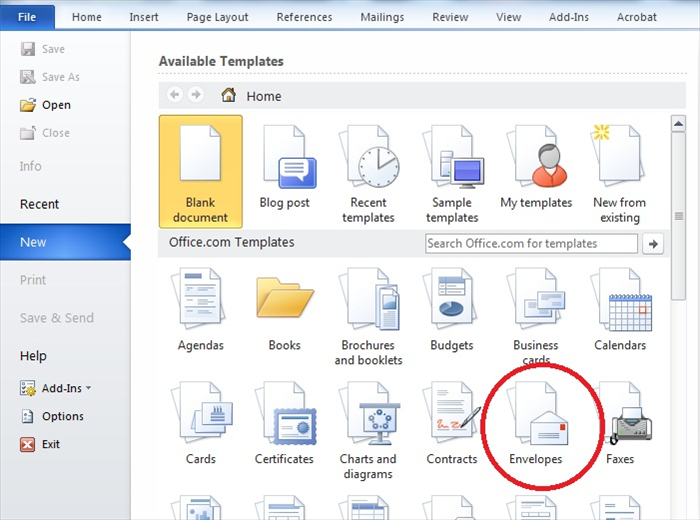Switch to the Page Layout tab

217,17
